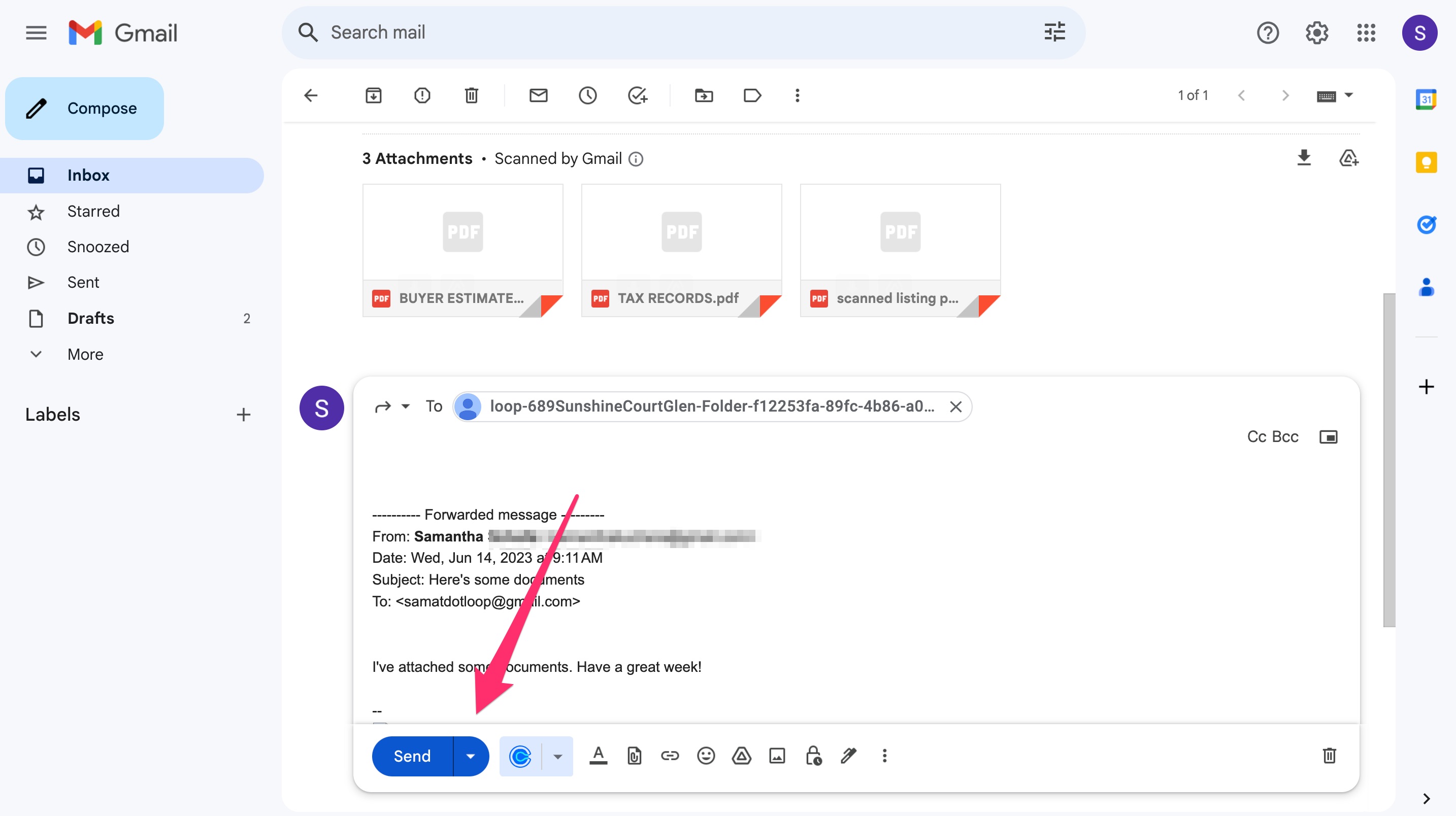
Task: Open Send options dropdown arrow
Action: coord(470,756)
